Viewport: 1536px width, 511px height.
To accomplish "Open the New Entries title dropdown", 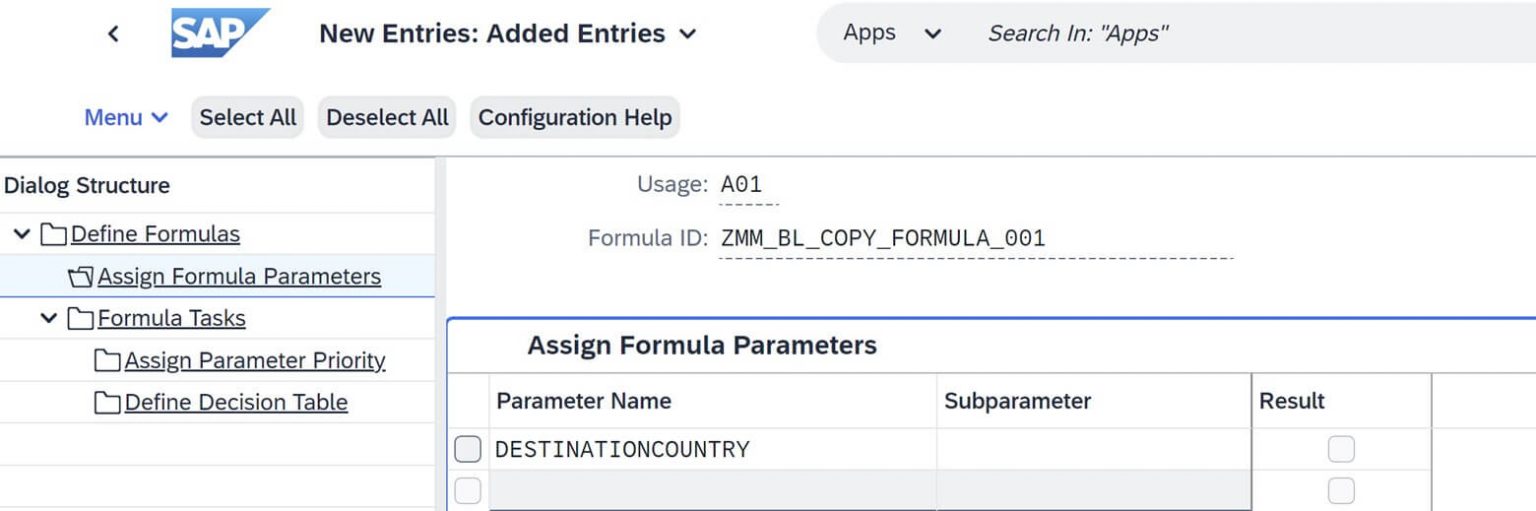I will (687, 34).
